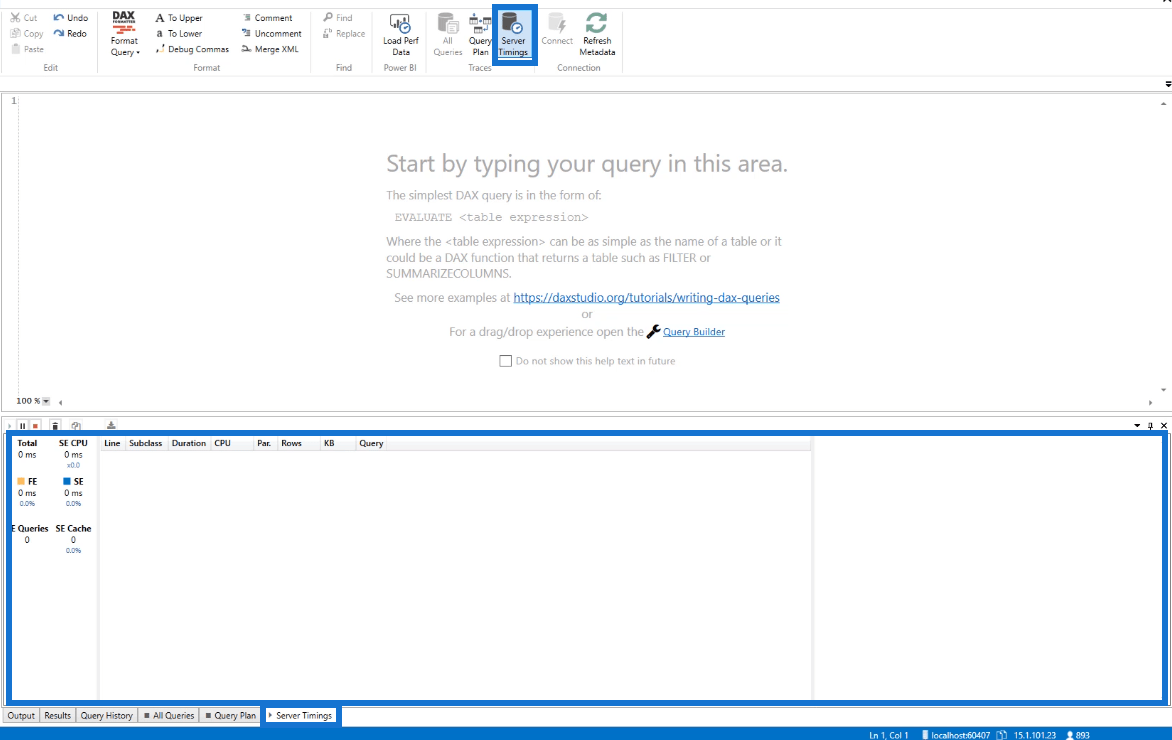Comment the selected lines
Viewport: 1172px width, 740px height.
click(267, 17)
